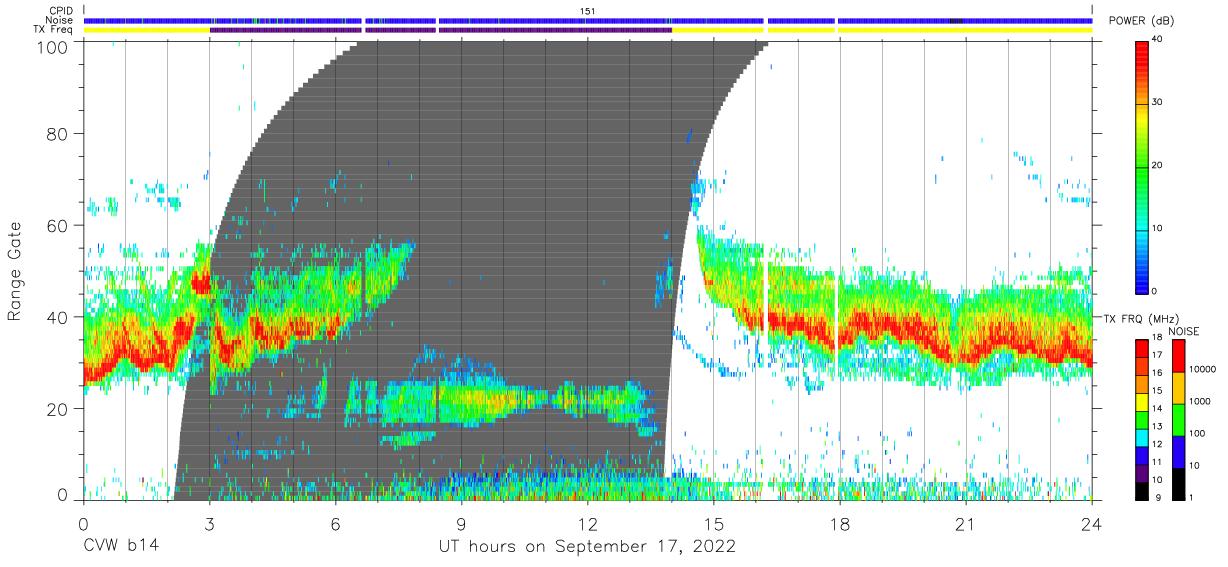This screenshot has width=1228, height=567.
Task: Click 'UT hours on September 17, 2022' title
Action: tap(587, 547)
